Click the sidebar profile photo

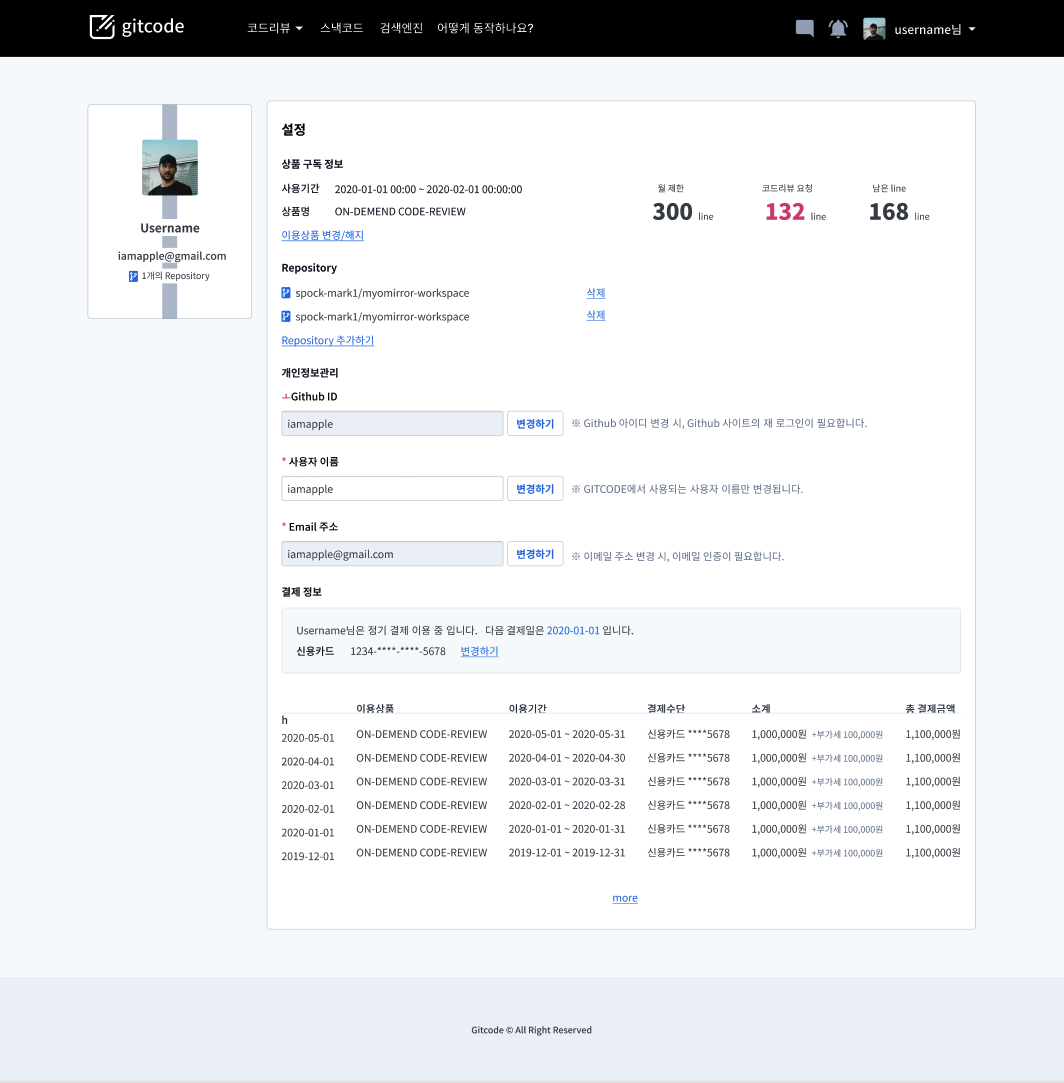coord(170,167)
